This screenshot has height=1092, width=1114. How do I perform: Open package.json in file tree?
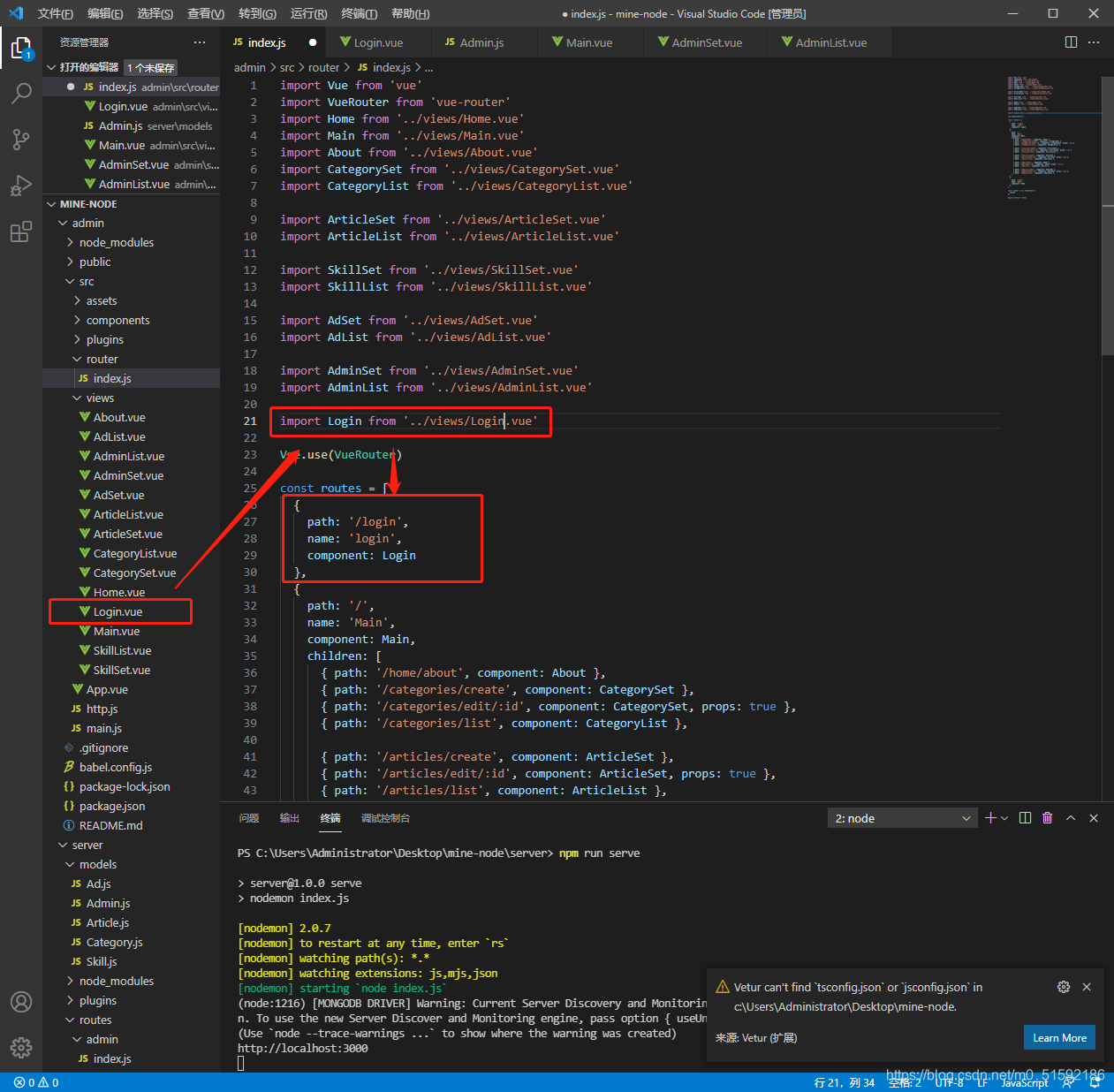tap(112, 806)
